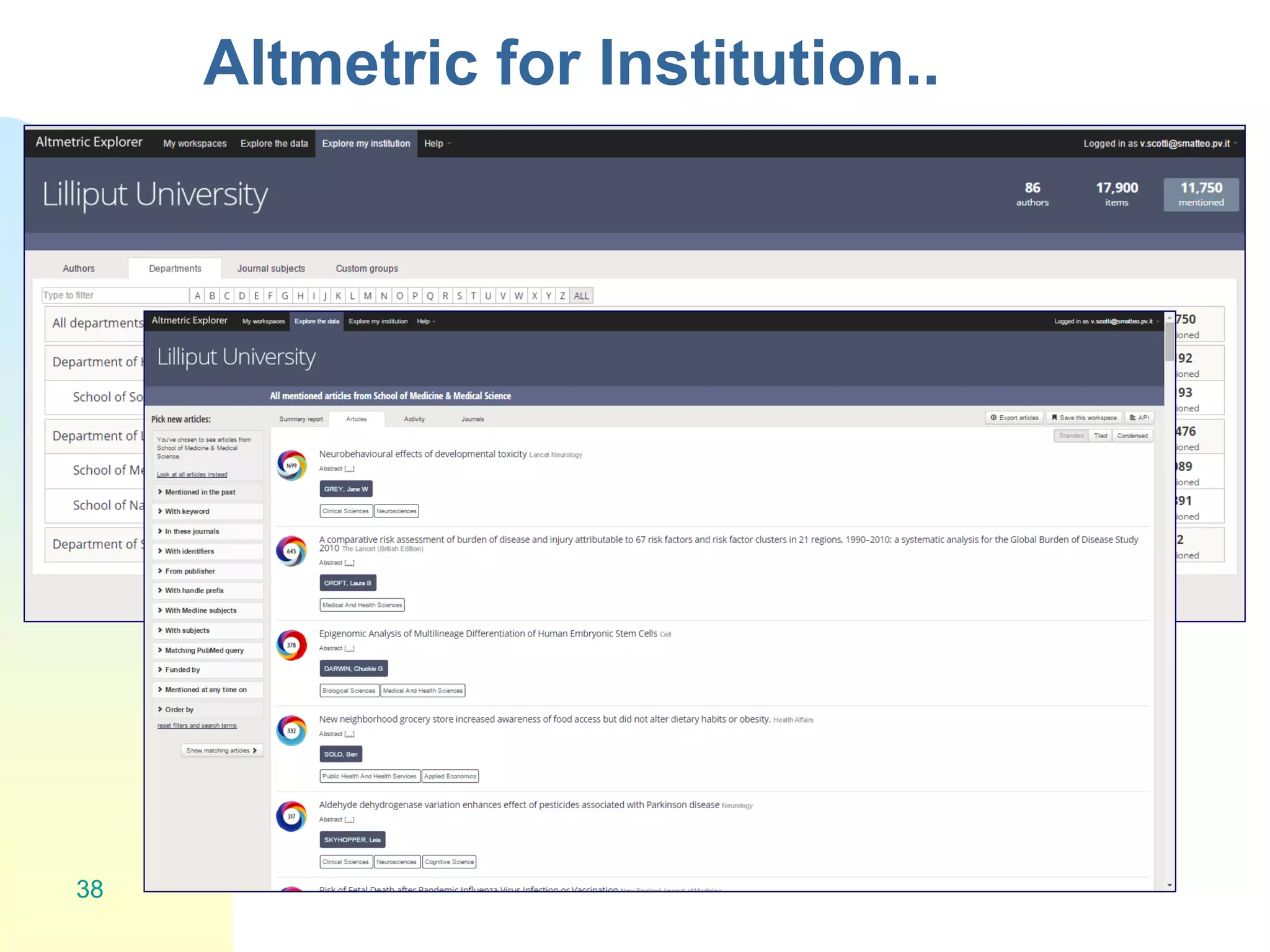Expand the 'Funded by' filter
Image resolution: width=1270 pixels, height=952 pixels.
point(208,669)
